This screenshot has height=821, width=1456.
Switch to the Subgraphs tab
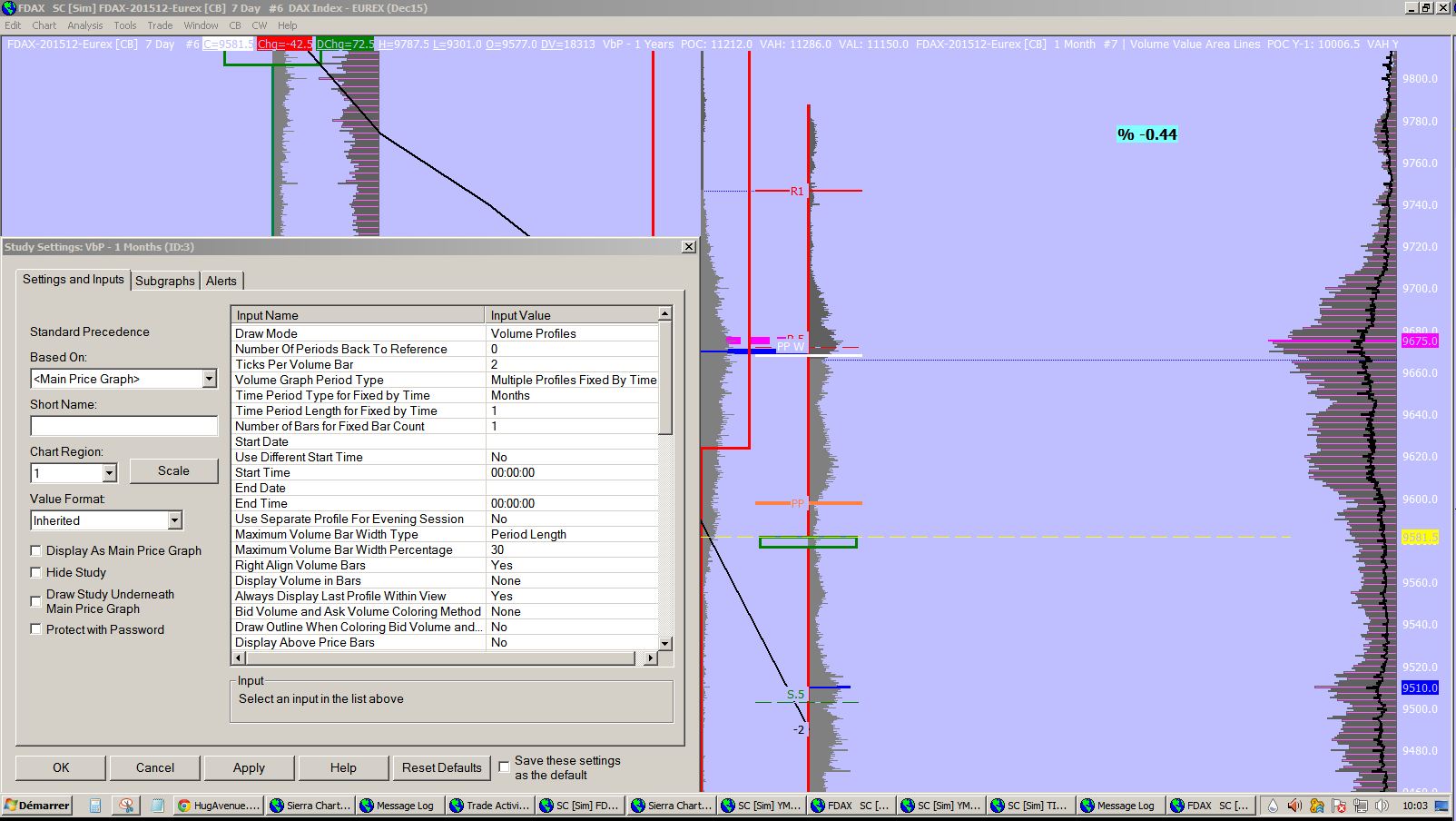[164, 281]
